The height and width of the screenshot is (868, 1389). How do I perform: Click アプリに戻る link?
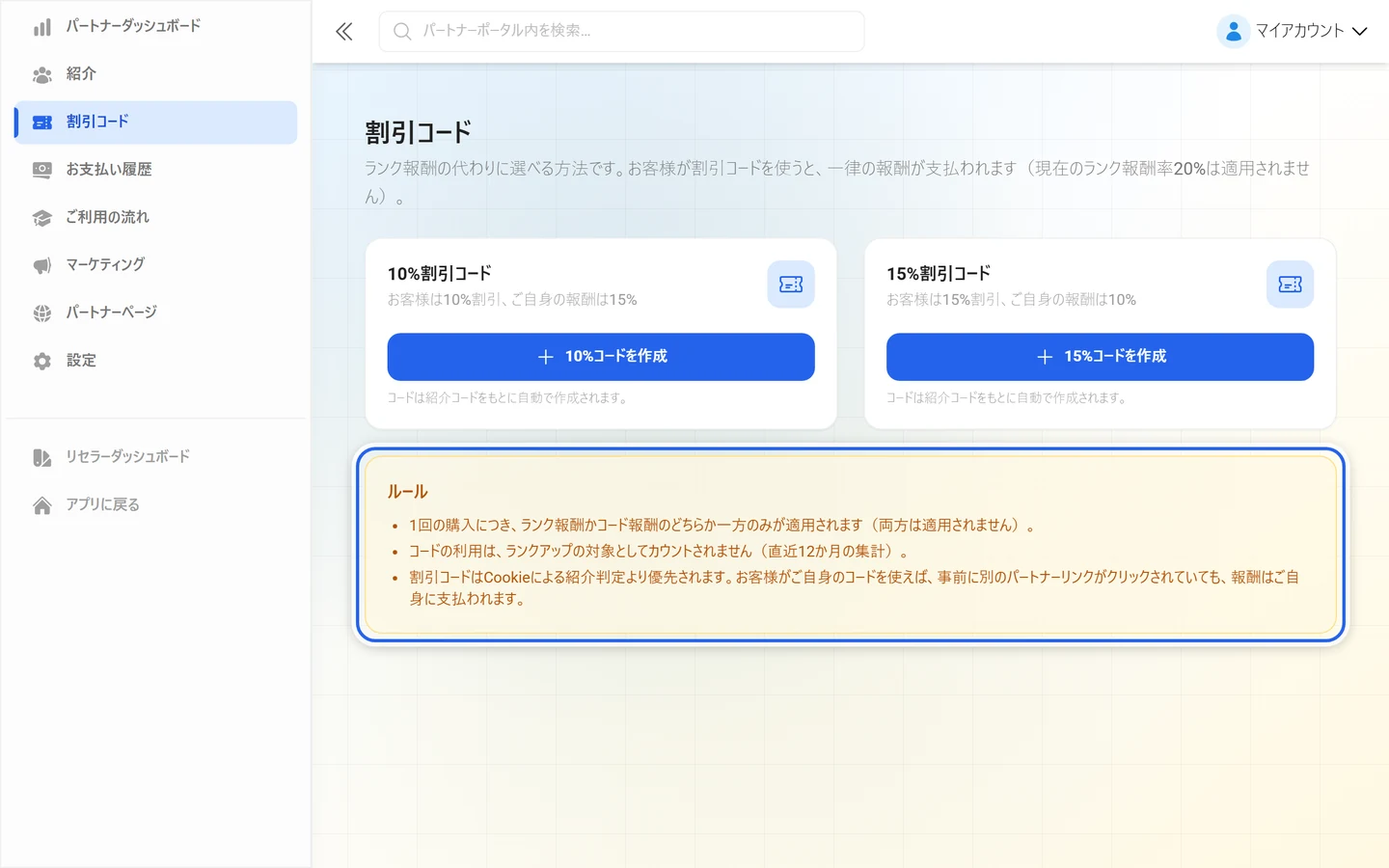(155, 505)
